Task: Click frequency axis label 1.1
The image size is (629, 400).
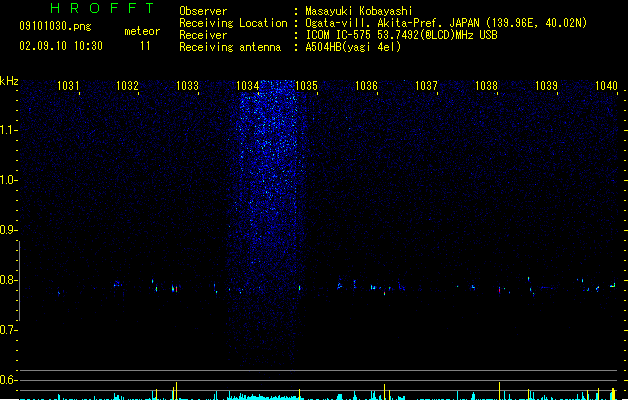Action: 8,130
